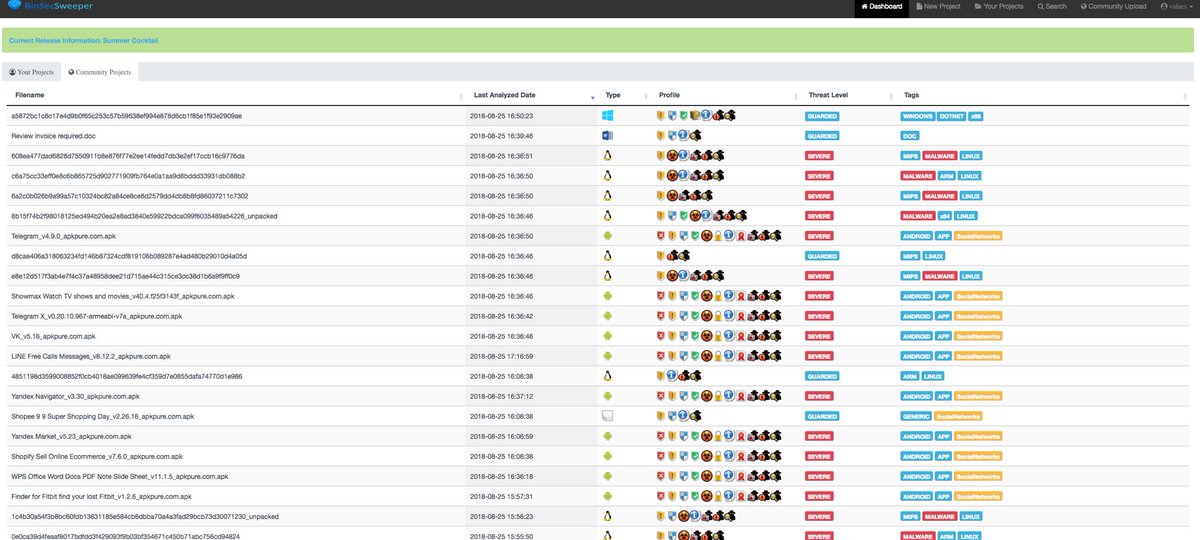Open Finder for Fitbit apk entry
This screenshot has width=1200, height=540.
pyautogui.click(x=101, y=496)
